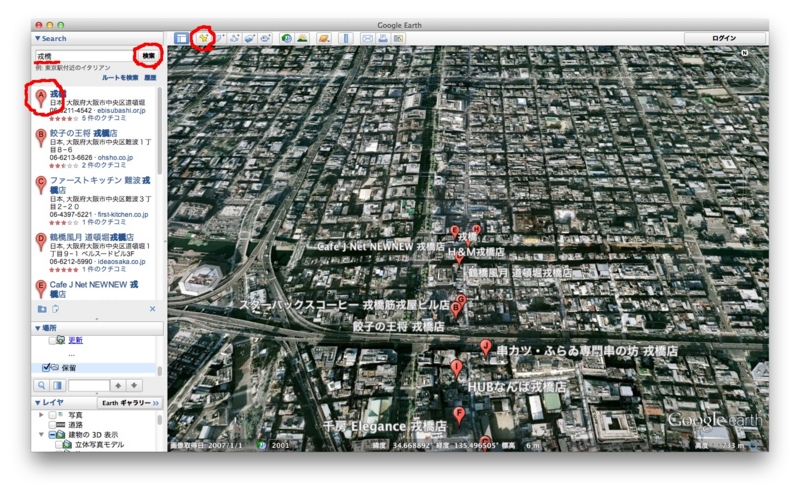
Task: Click the 更新 link in Places
Action: pos(76,340)
